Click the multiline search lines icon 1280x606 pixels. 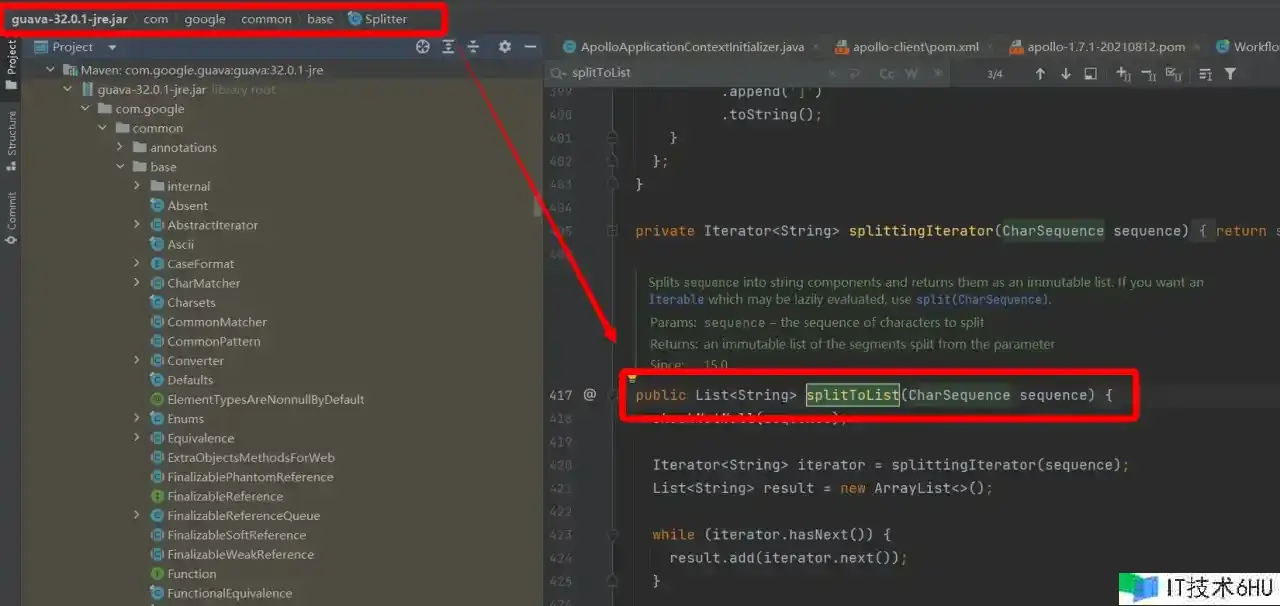coord(1205,74)
